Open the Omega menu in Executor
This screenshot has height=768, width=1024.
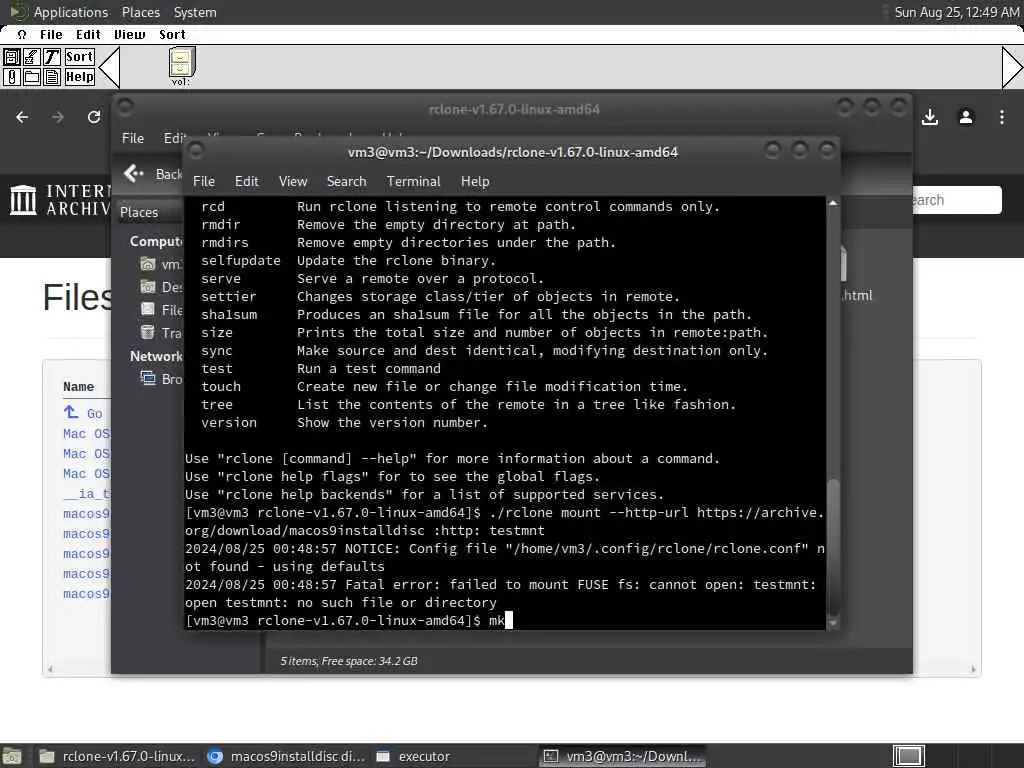(x=22, y=35)
